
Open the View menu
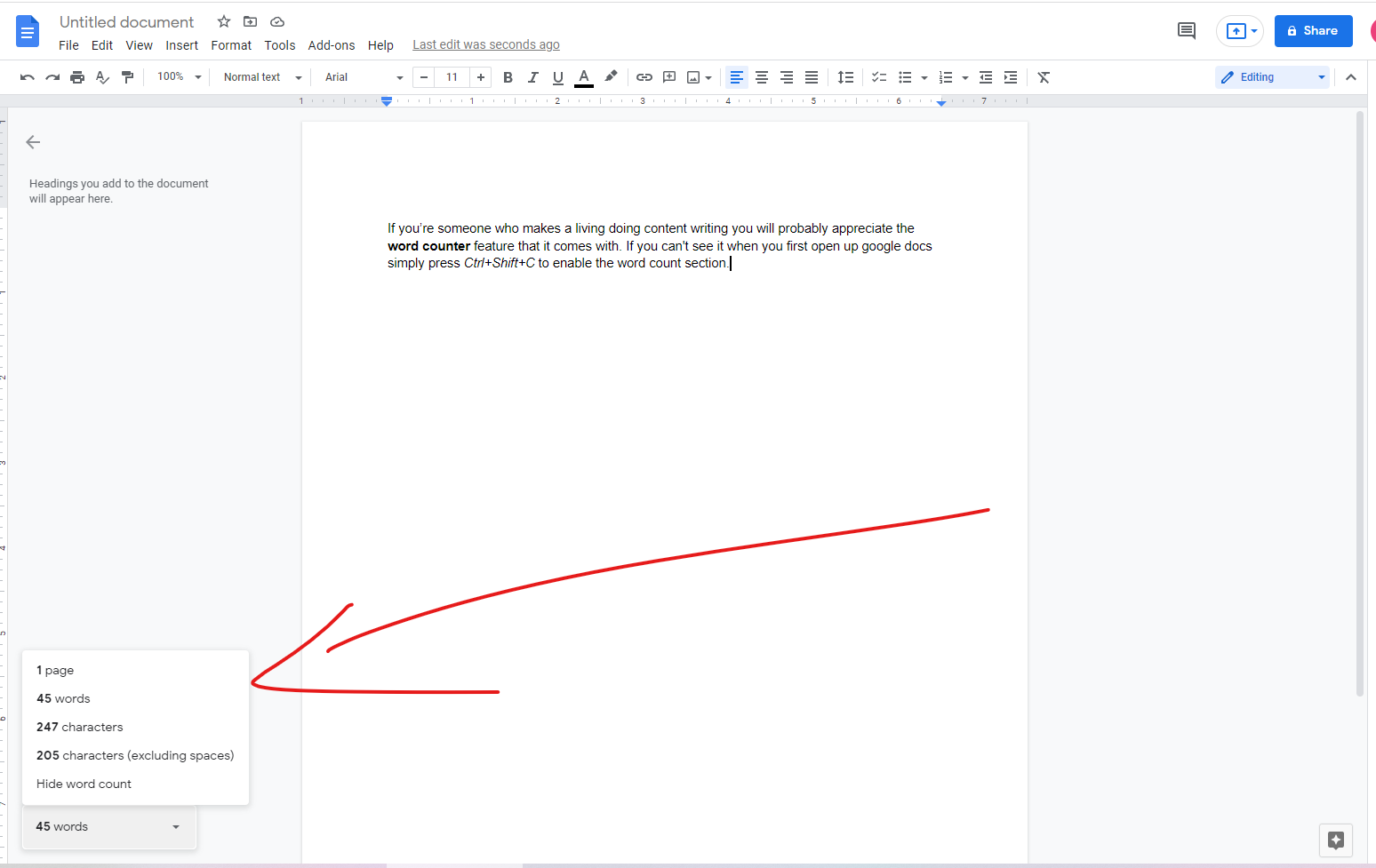point(139,45)
